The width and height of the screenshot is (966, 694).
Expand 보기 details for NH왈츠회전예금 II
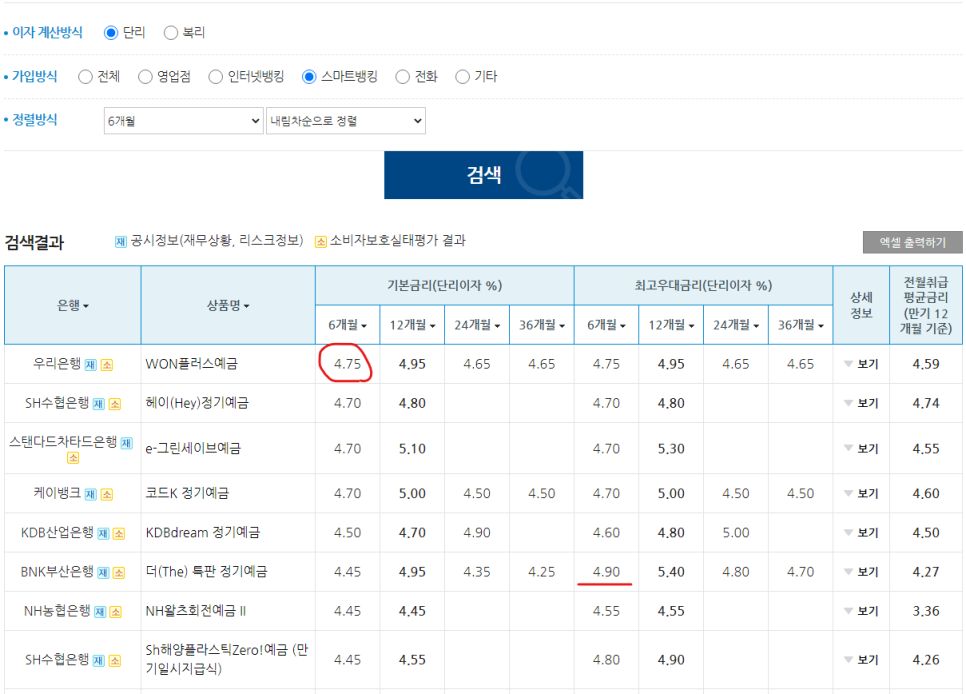861,611
